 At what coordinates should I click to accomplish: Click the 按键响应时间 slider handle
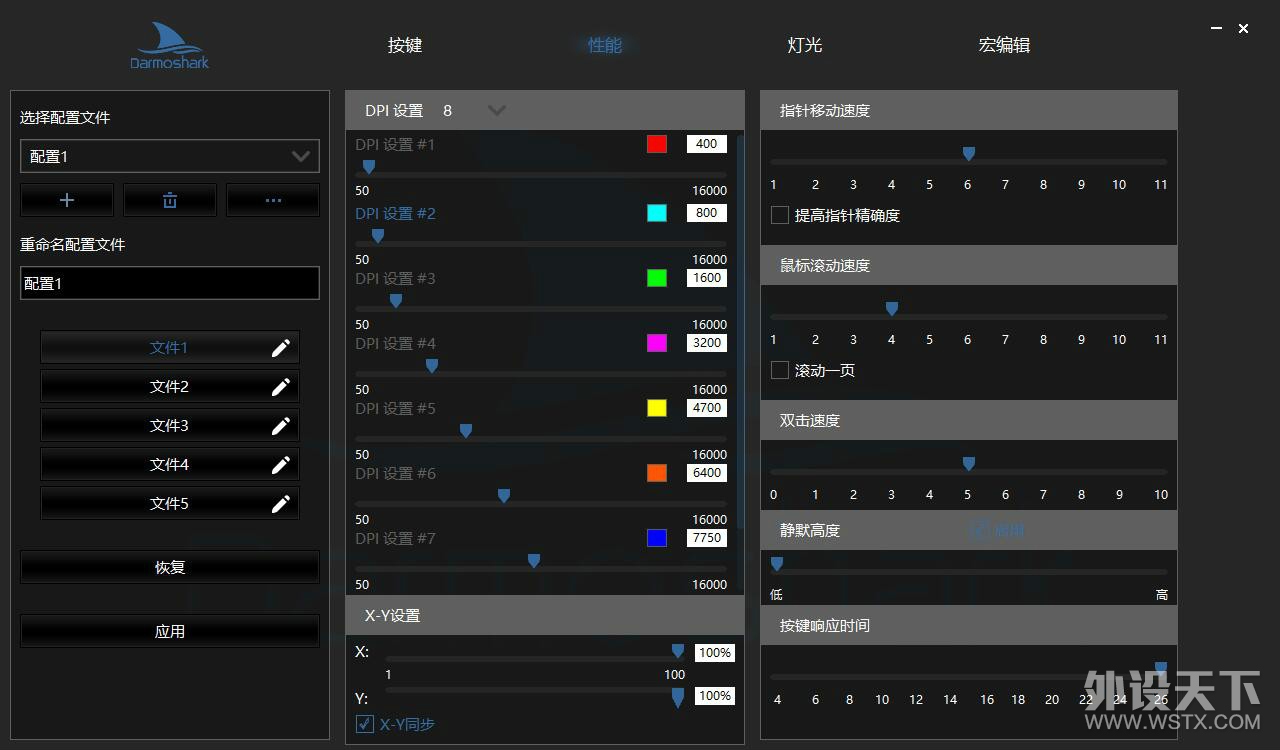point(1161,669)
